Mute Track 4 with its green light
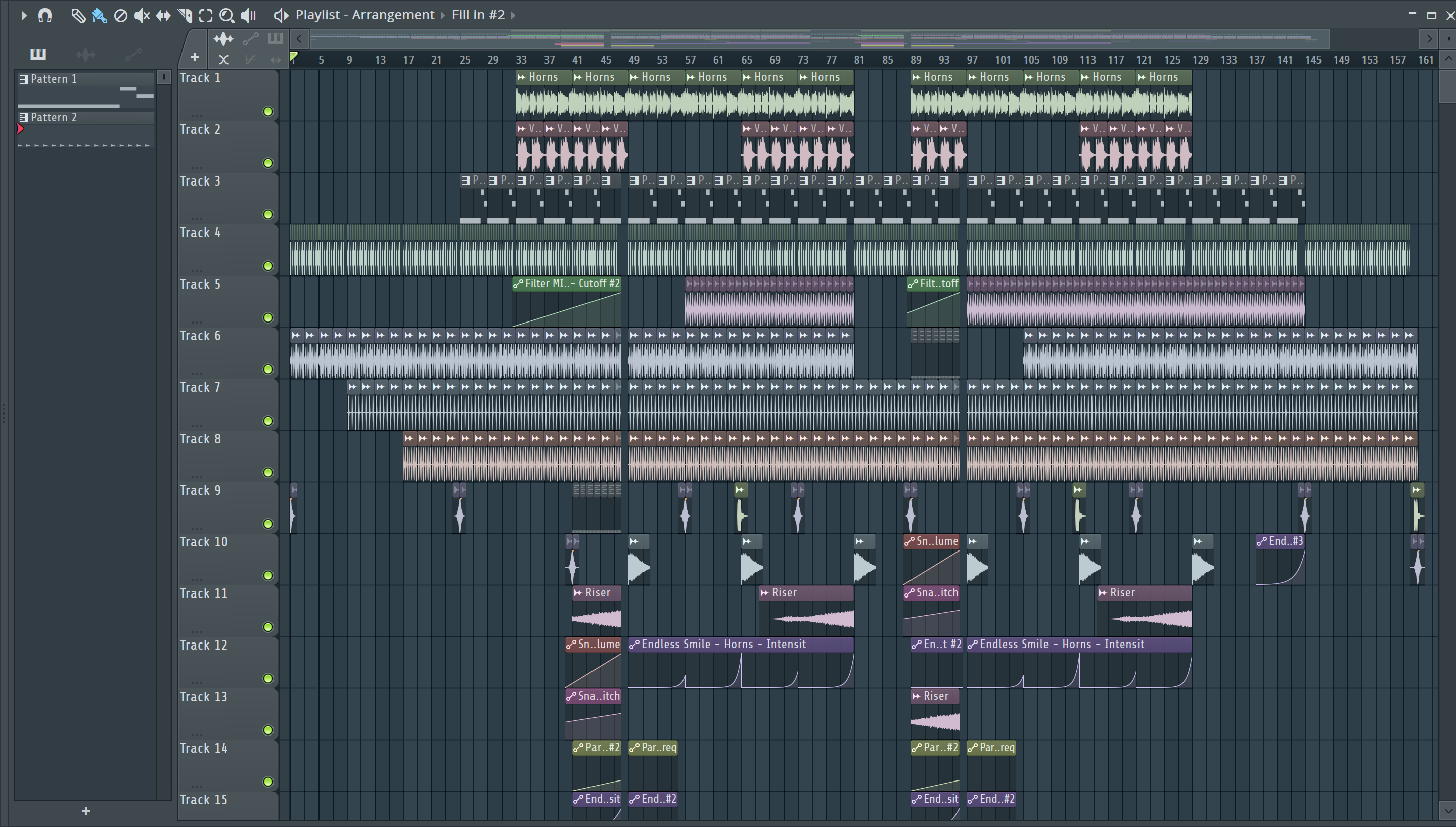Image resolution: width=1456 pixels, height=827 pixels. point(268,266)
